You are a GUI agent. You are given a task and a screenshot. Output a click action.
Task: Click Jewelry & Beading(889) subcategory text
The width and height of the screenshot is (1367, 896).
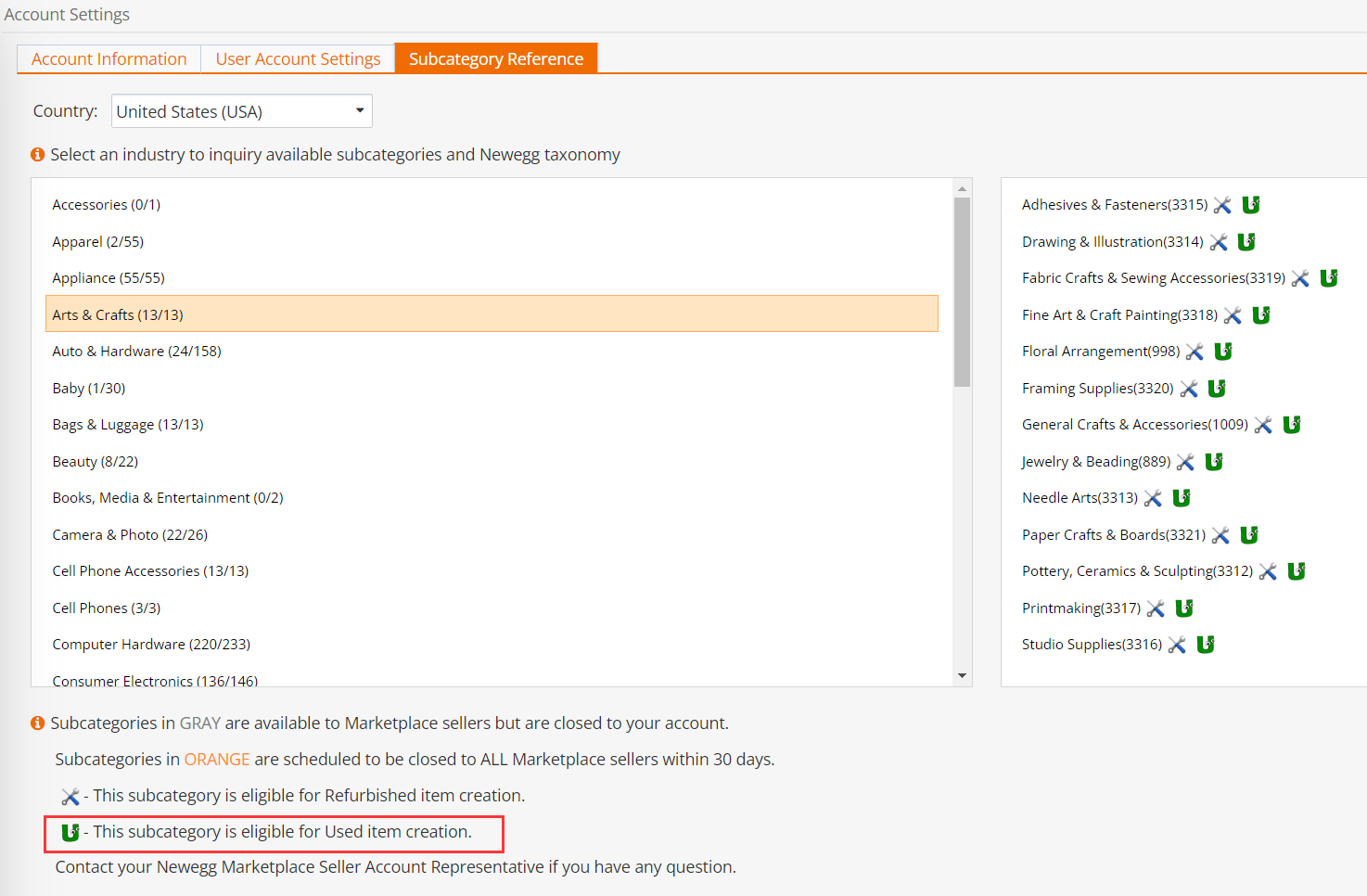[1096, 462]
